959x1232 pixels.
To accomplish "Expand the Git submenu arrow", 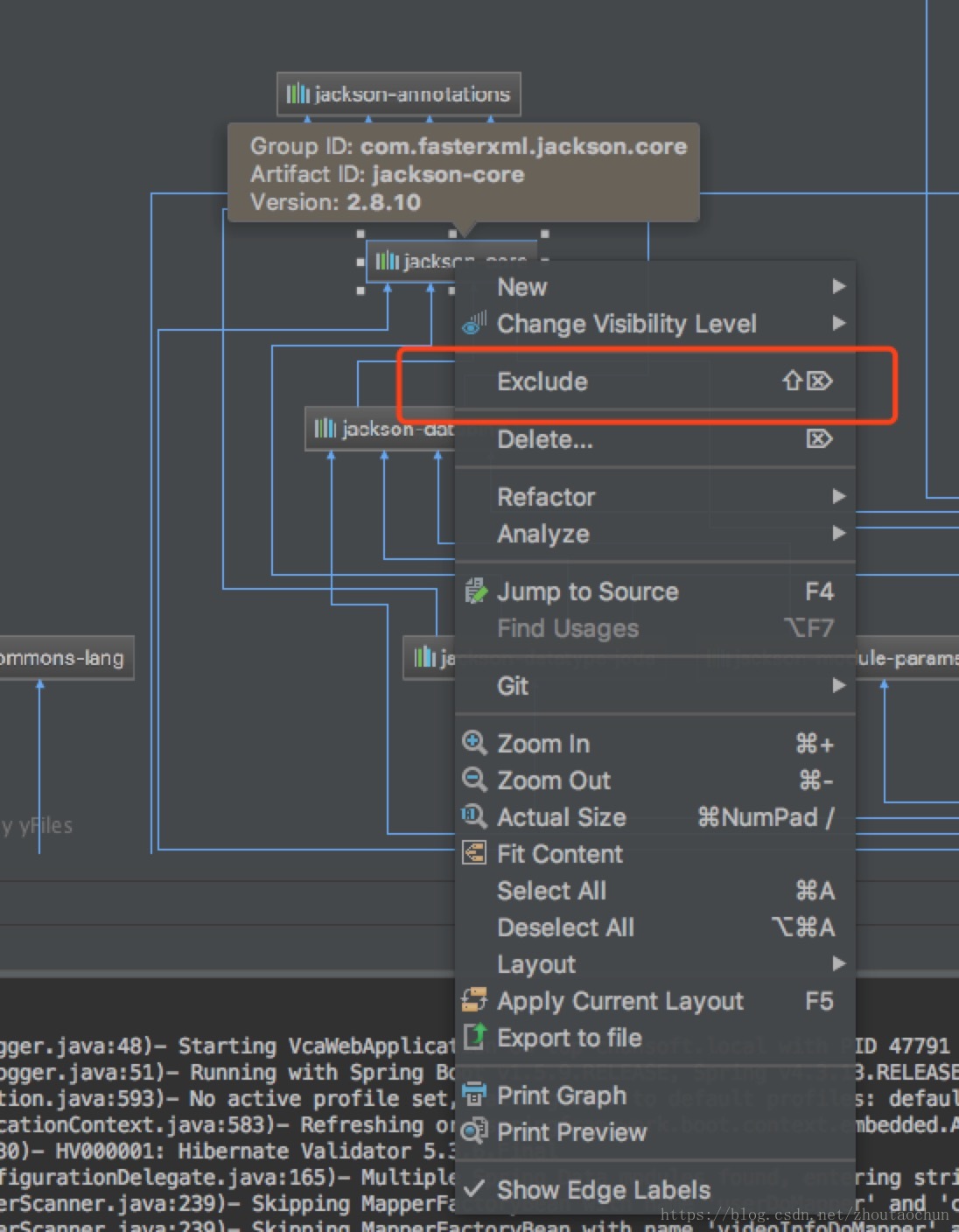I will (x=839, y=685).
